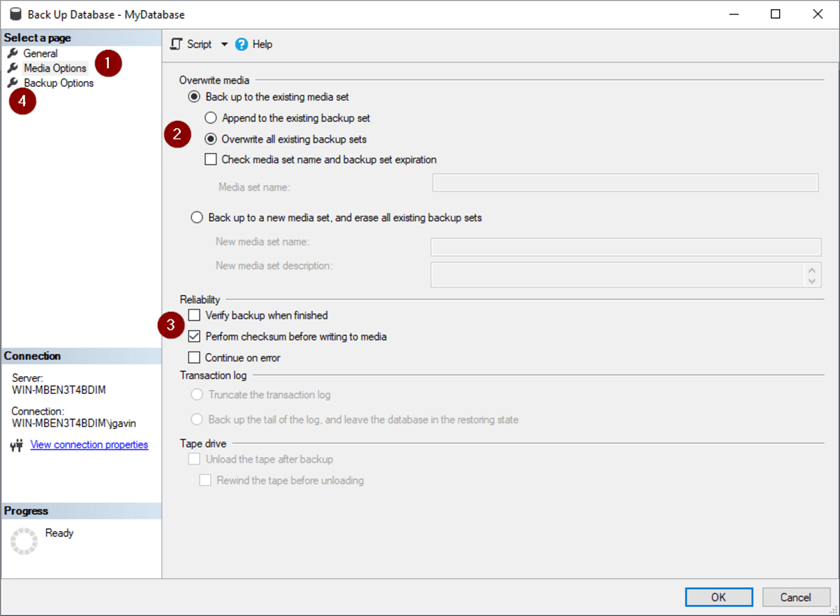Open the General page
Viewport: 840px width, 616px height.
[x=40, y=53]
